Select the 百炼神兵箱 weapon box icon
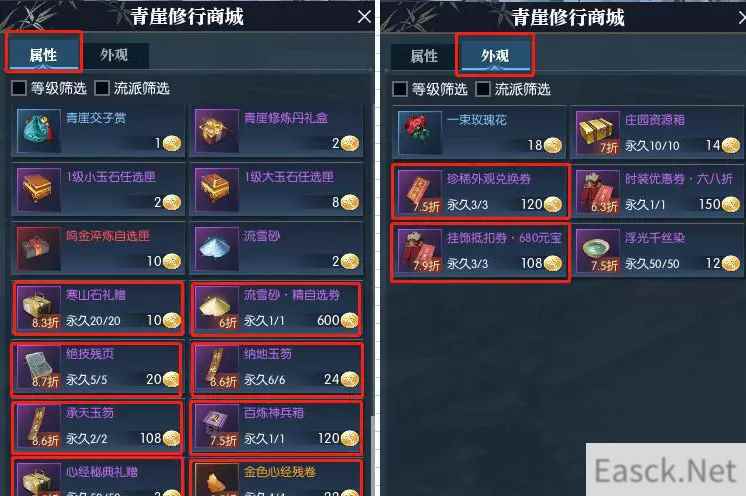This screenshot has height=496, width=746. 216,426
